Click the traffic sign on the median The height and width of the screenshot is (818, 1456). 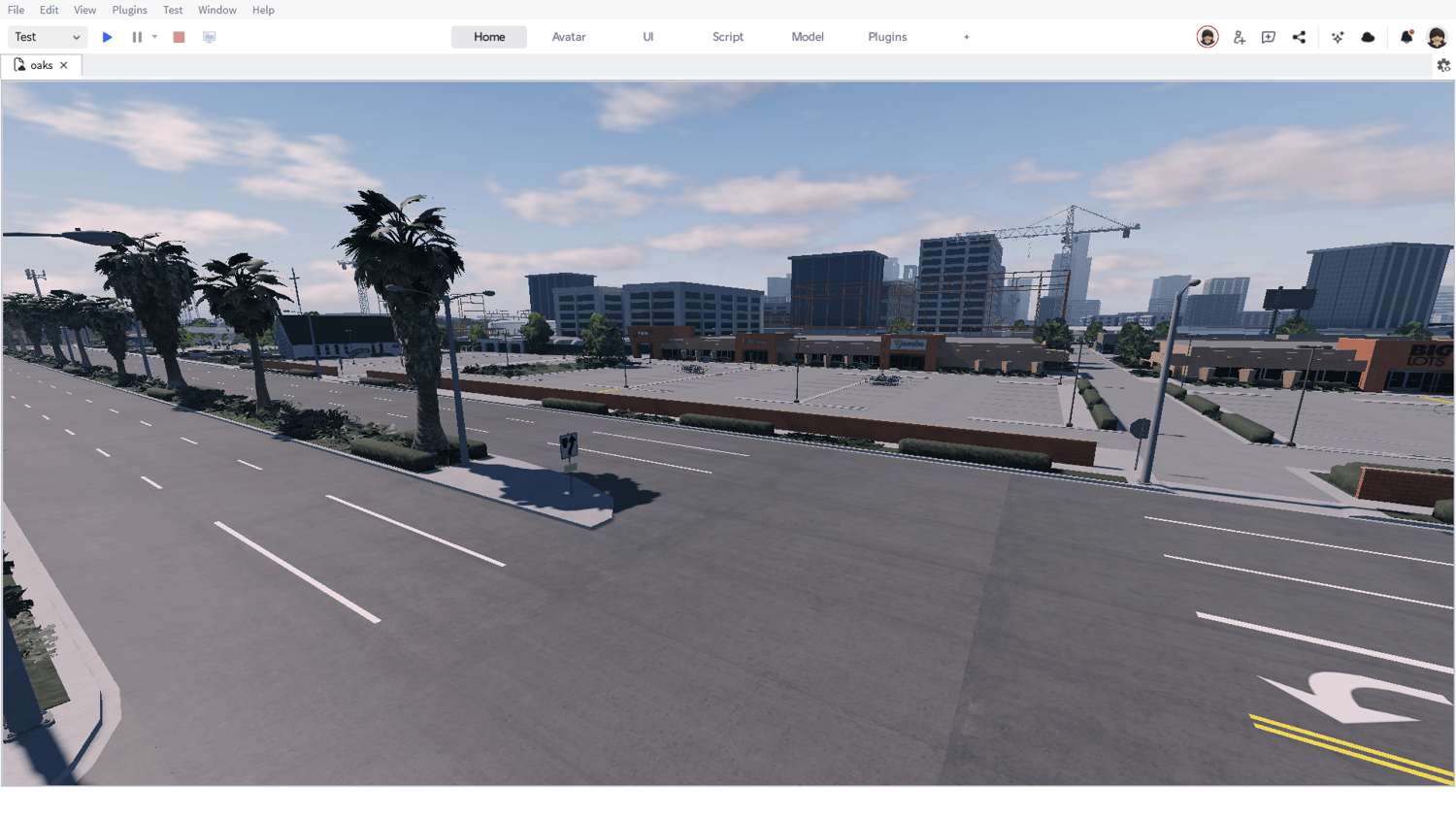[569, 446]
